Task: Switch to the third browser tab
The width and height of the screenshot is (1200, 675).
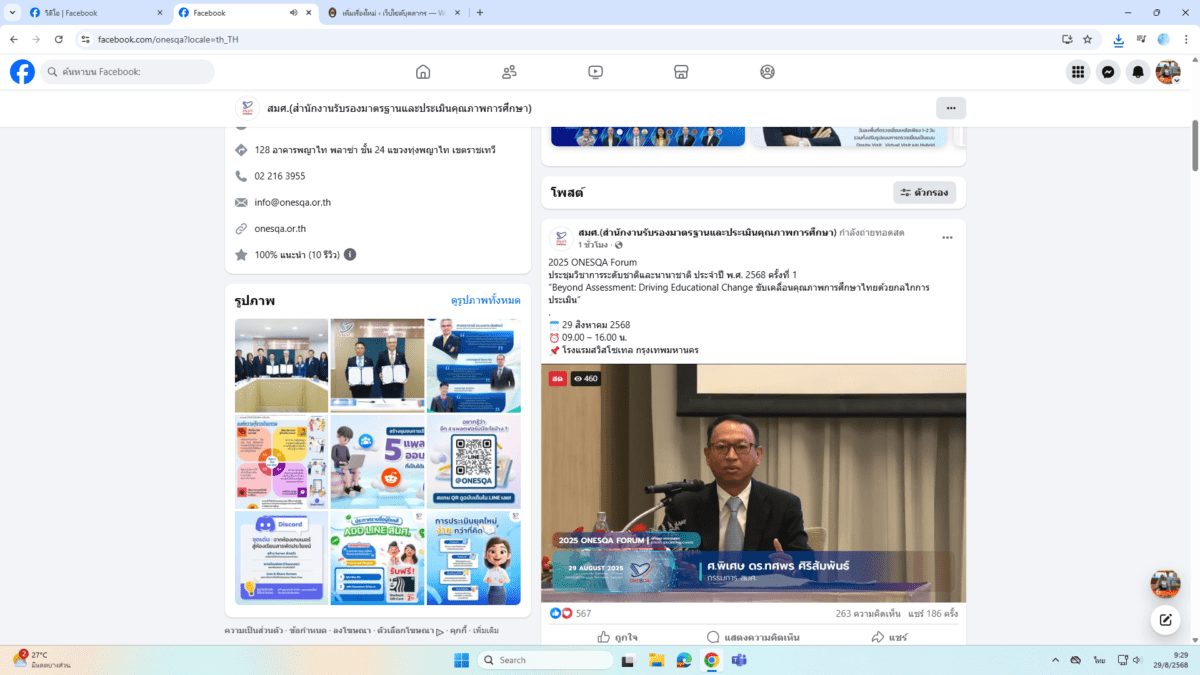Action: coord(394,13)
